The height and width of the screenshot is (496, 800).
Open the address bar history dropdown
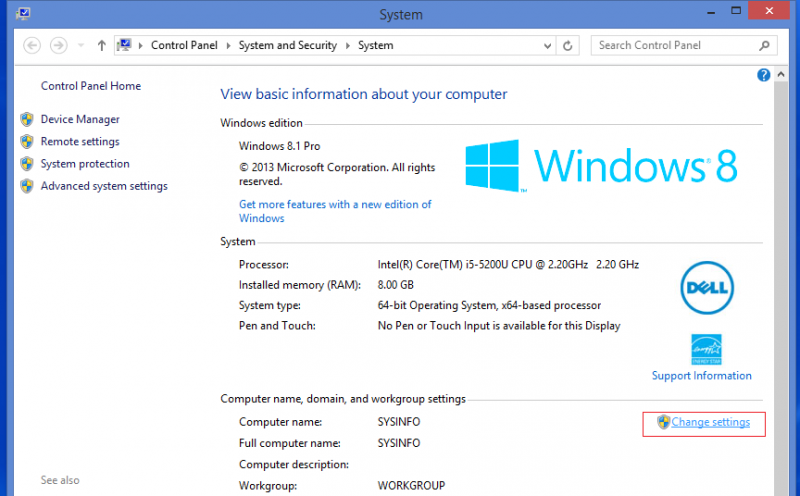(547, 46)
